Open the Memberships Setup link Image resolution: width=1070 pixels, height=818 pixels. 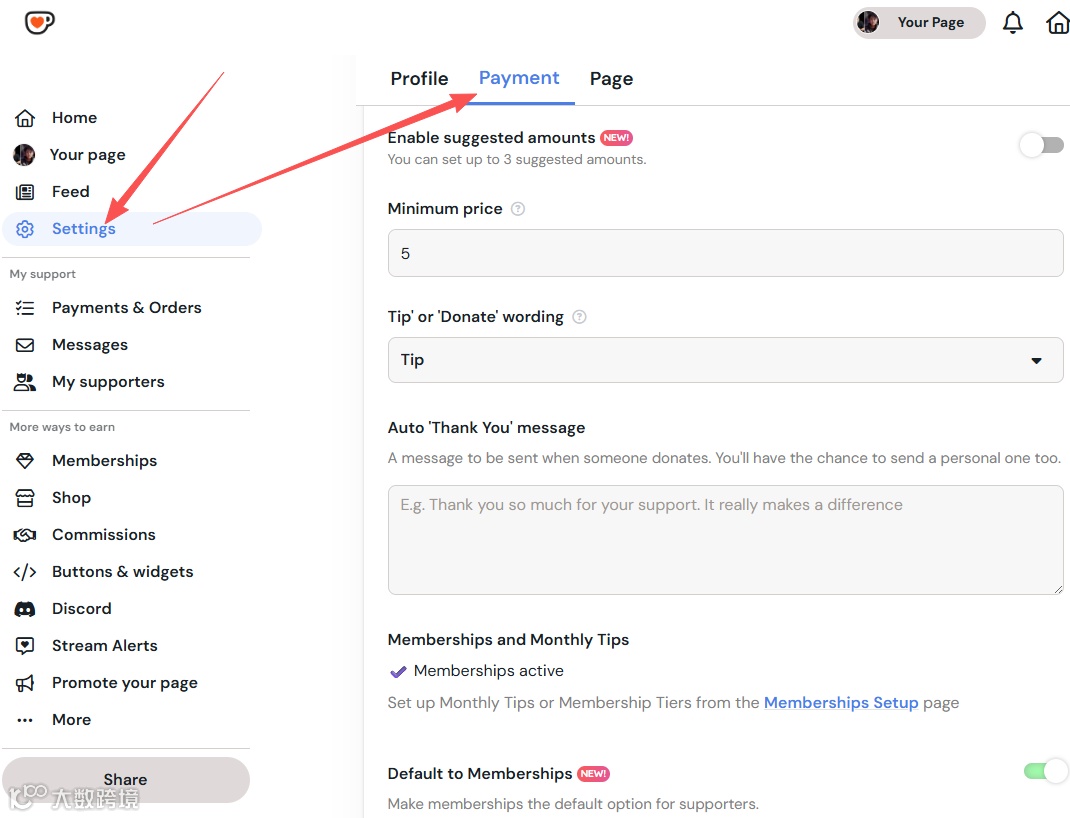click(x=840, y=703)
